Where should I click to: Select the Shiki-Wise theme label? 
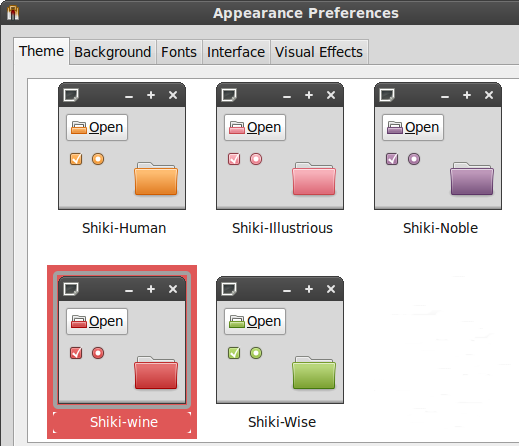282,422
